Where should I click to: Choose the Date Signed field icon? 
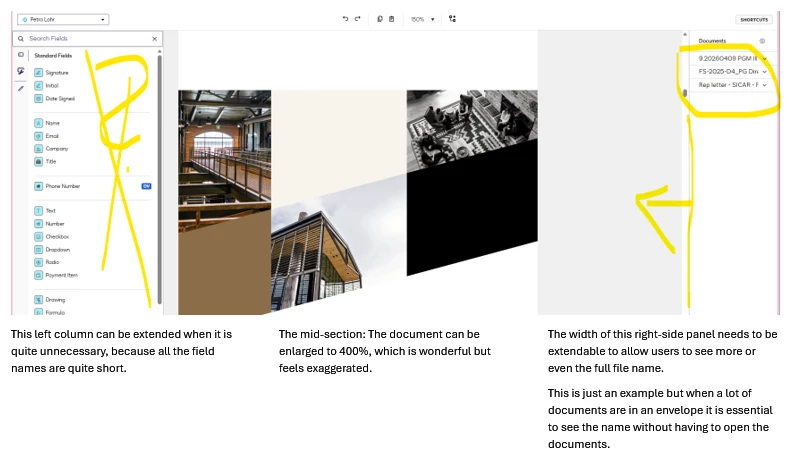[39, 99]
